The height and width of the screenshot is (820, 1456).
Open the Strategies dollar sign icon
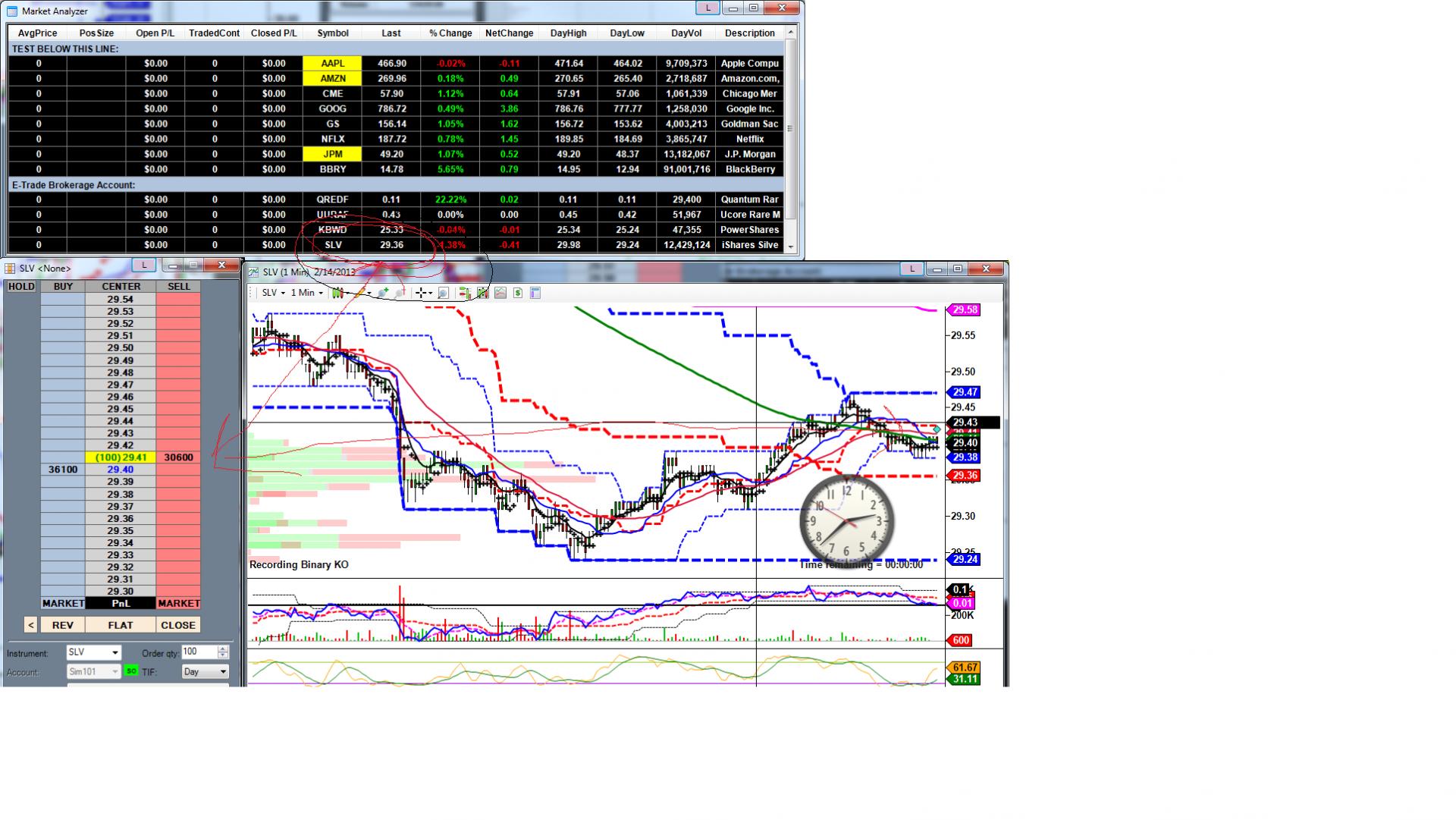(x=518, y=293)
